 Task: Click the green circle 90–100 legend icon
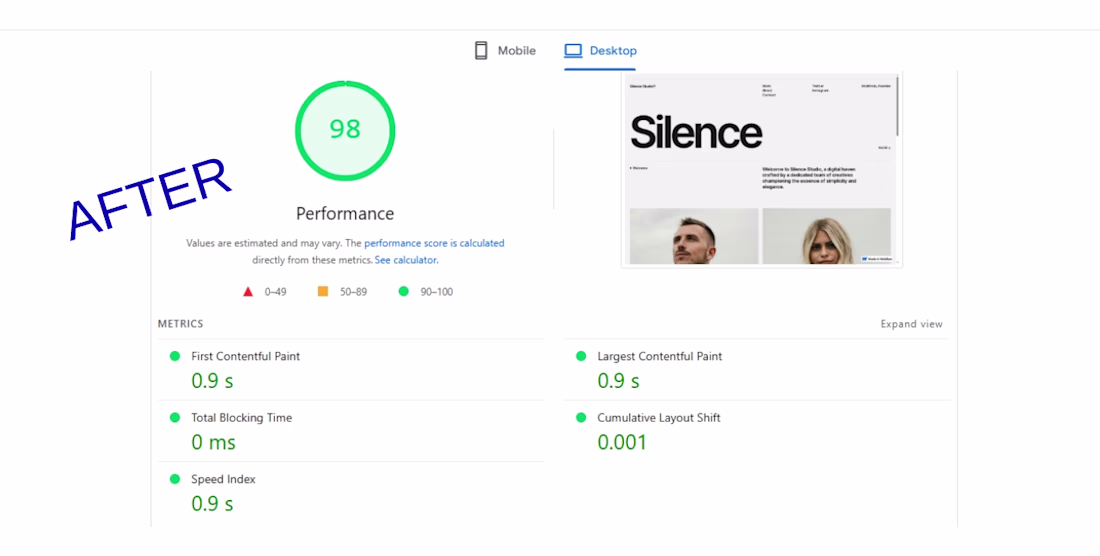pos(404,292)
